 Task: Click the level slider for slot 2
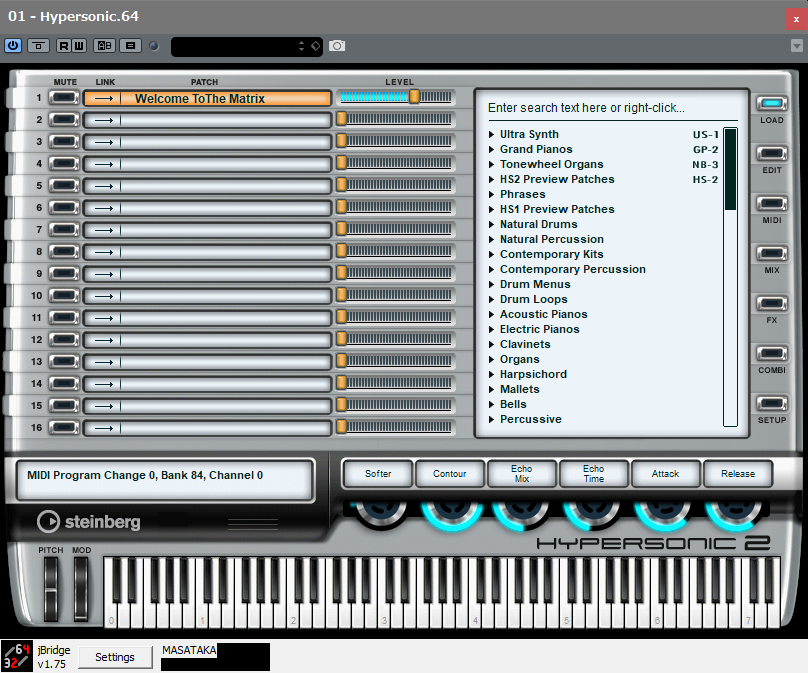[x=396, y=119]
